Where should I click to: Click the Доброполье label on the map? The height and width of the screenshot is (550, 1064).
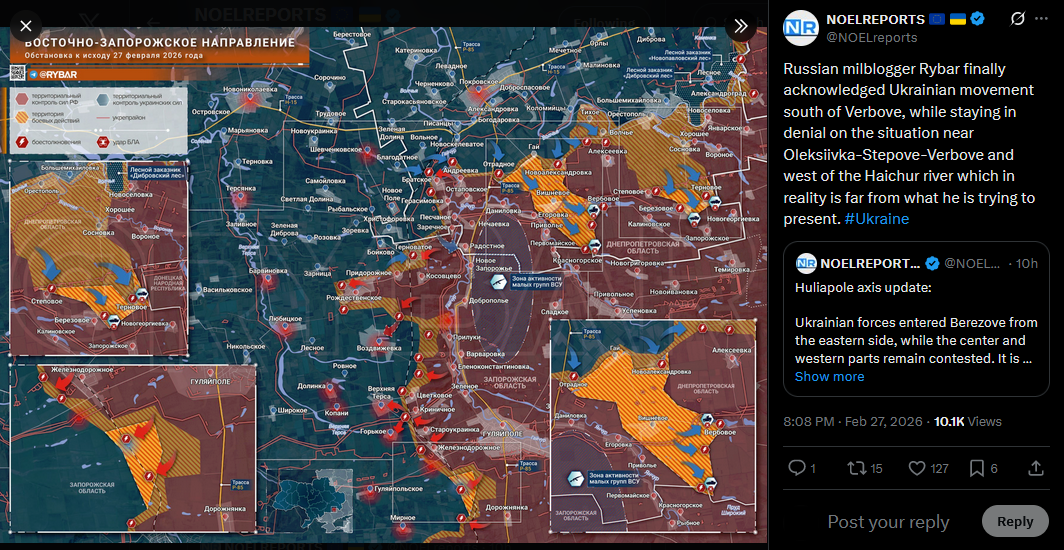pyautogui.click(x=489, y=298)
